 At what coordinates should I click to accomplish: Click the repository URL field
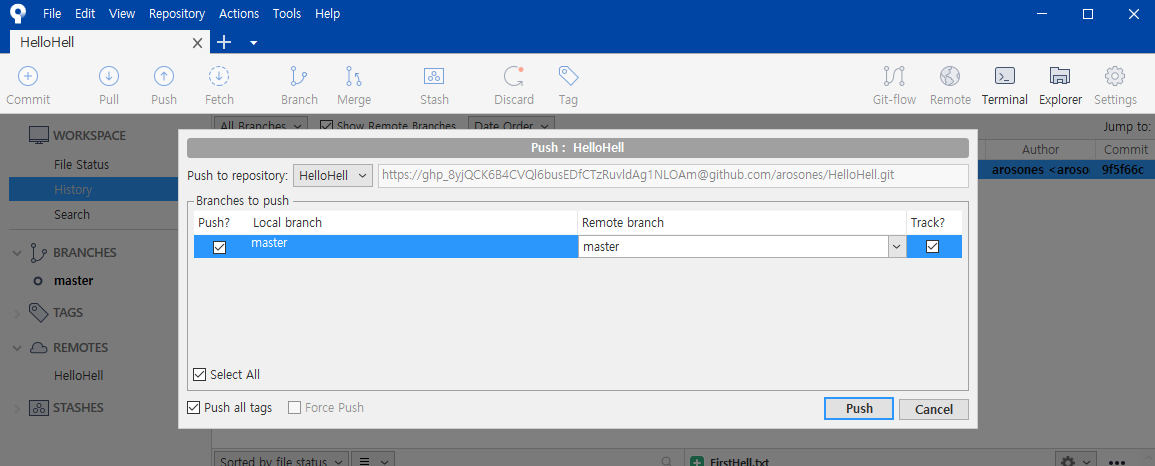click(673, 176)
